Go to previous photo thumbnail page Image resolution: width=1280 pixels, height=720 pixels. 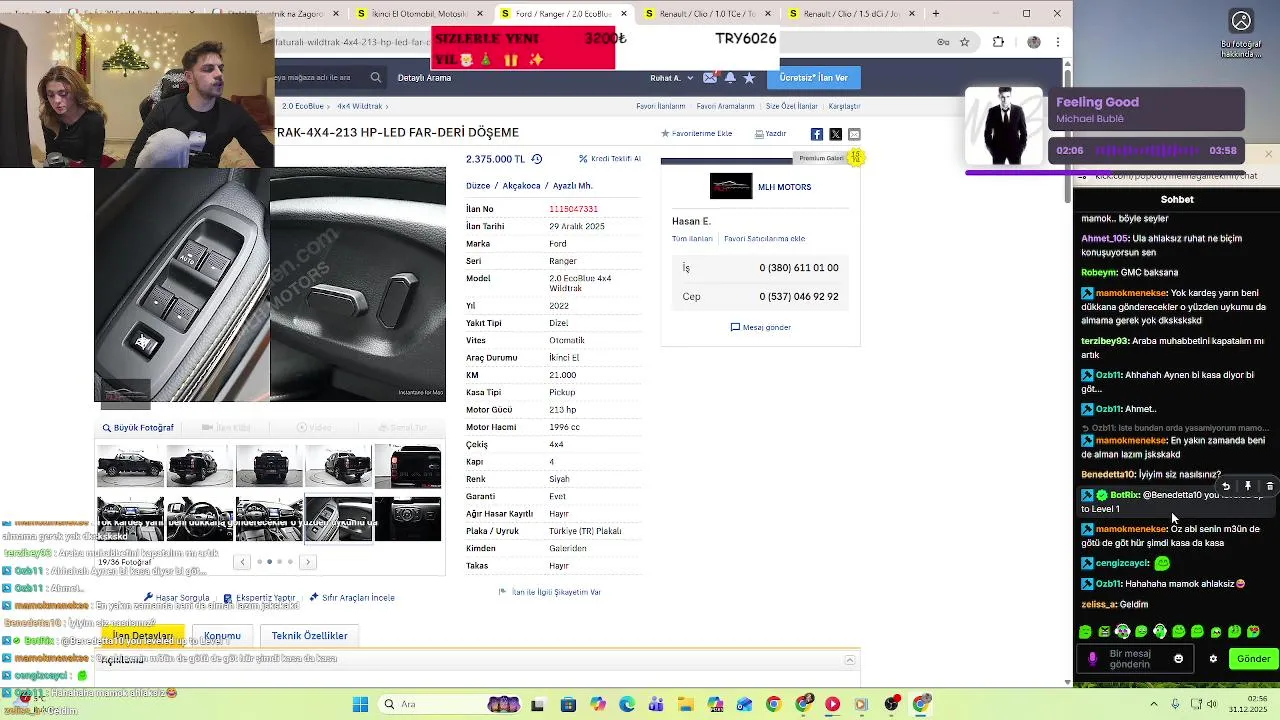click(x=242, y=562)
